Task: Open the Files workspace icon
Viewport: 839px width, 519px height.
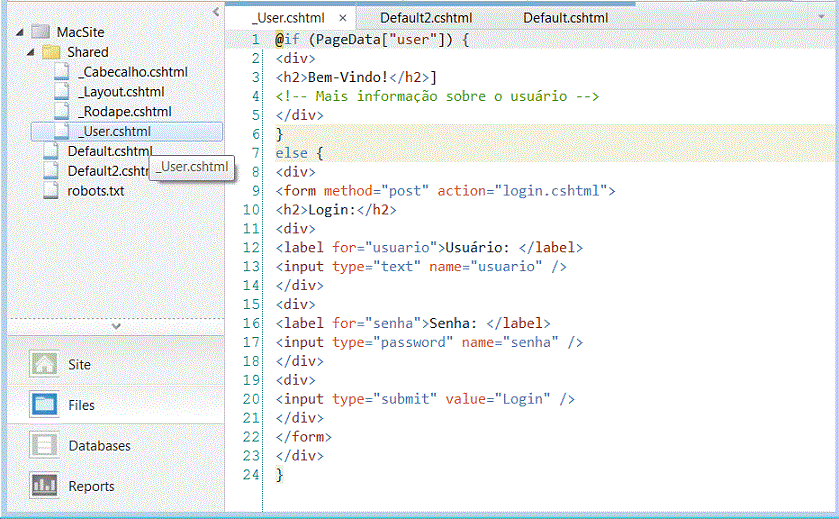Action: coord(44,405)
